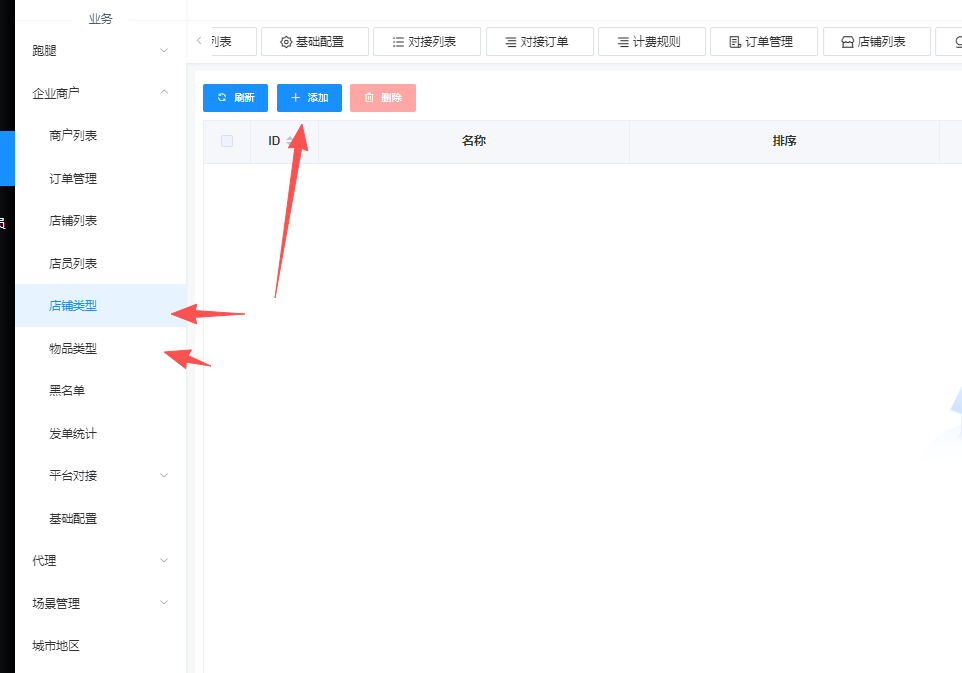Sort the table by ID column arrows
Image resolution: width=962 pixels, height=673 pixels.
pos(290,141)
